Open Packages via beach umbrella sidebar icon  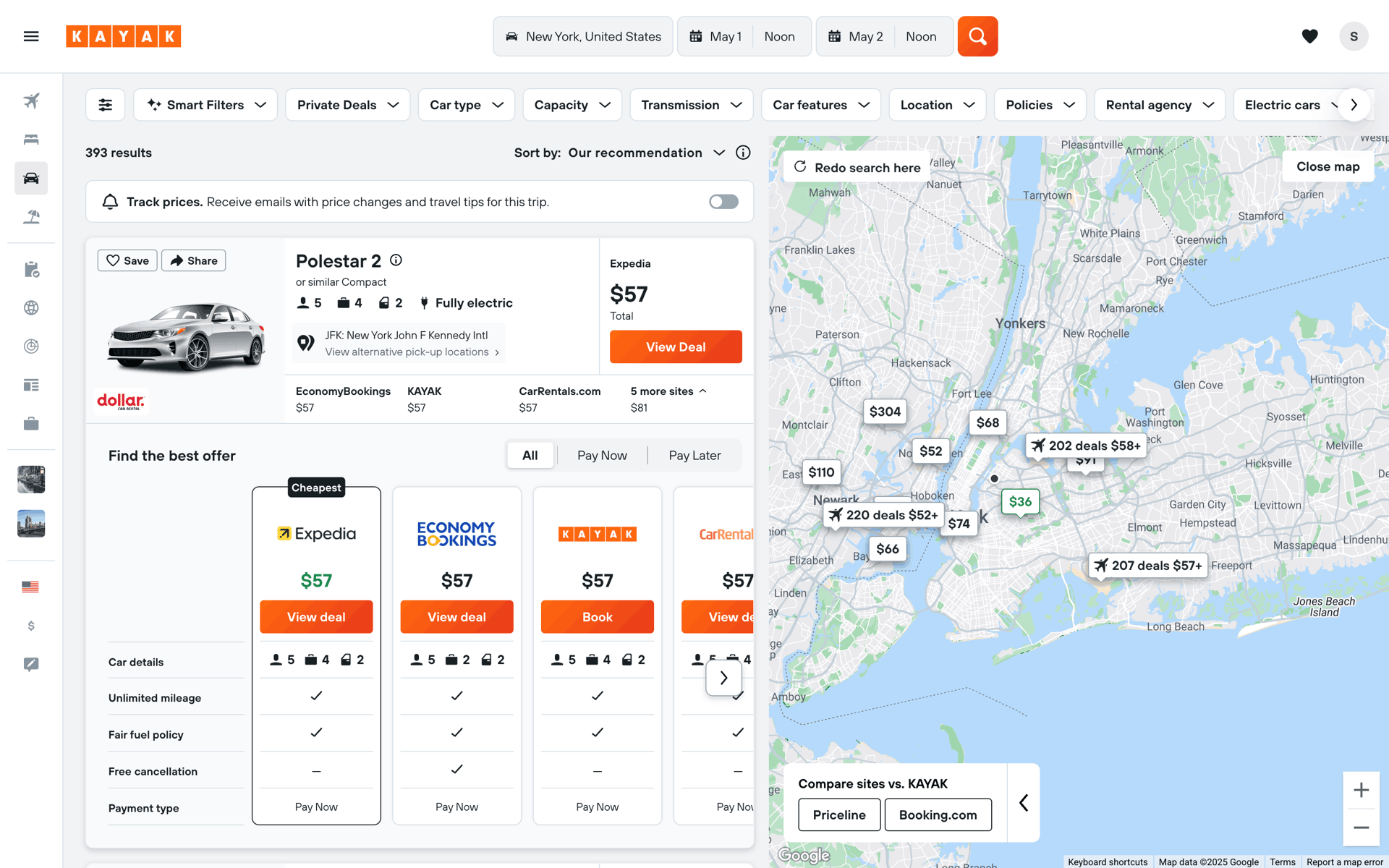(31, 216)
